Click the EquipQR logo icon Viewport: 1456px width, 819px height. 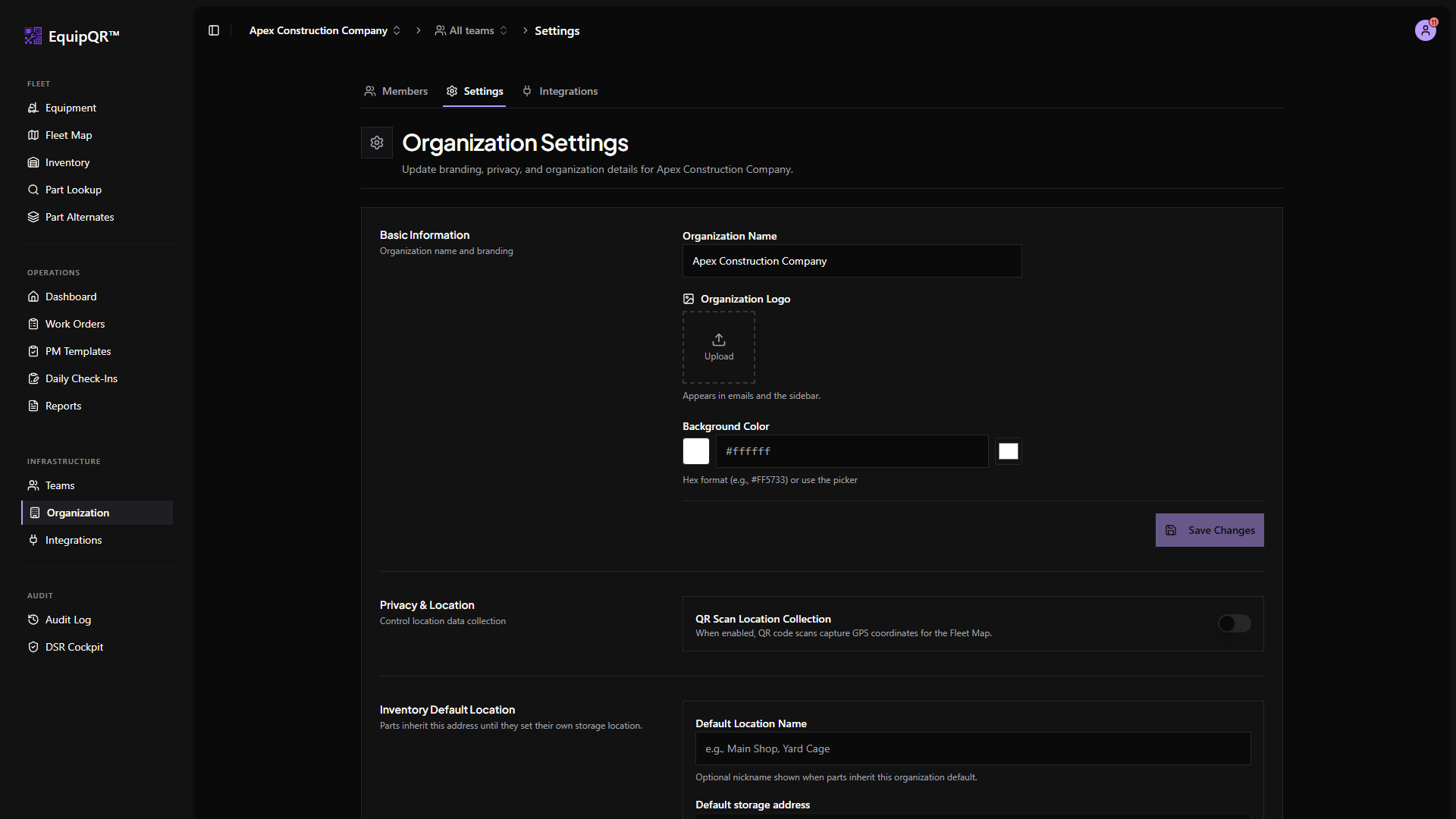[x=33, y=36]
